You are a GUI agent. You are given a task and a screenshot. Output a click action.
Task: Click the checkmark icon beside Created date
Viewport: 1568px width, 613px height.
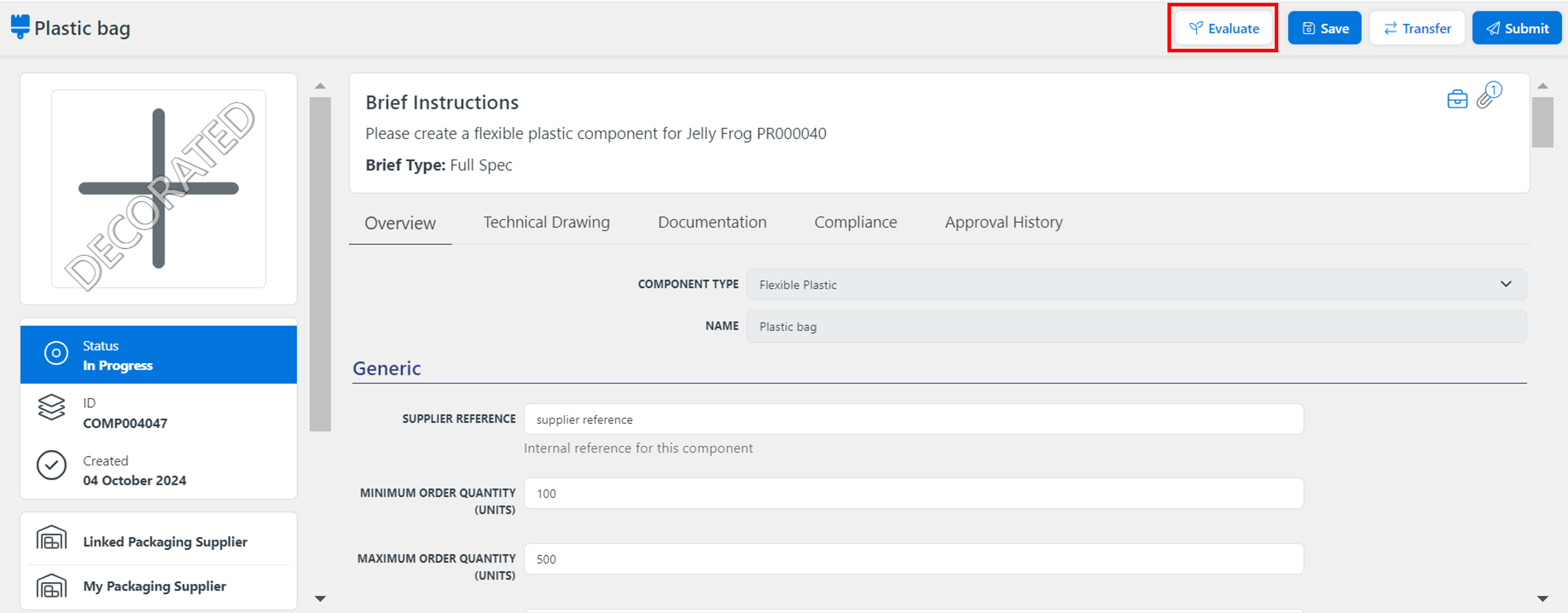click(x=52, y=465)
